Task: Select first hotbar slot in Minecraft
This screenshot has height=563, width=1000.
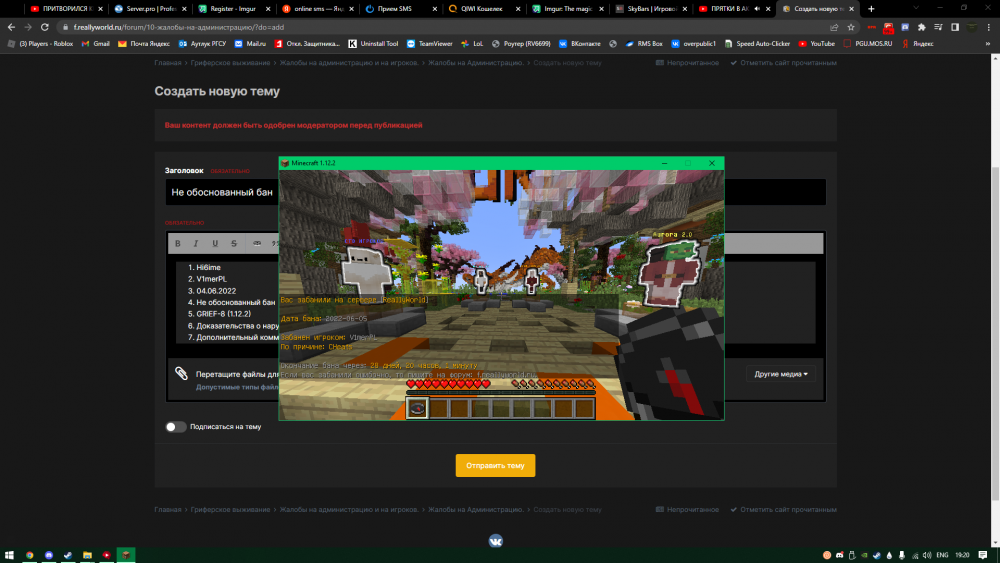Action: point(417,408)
